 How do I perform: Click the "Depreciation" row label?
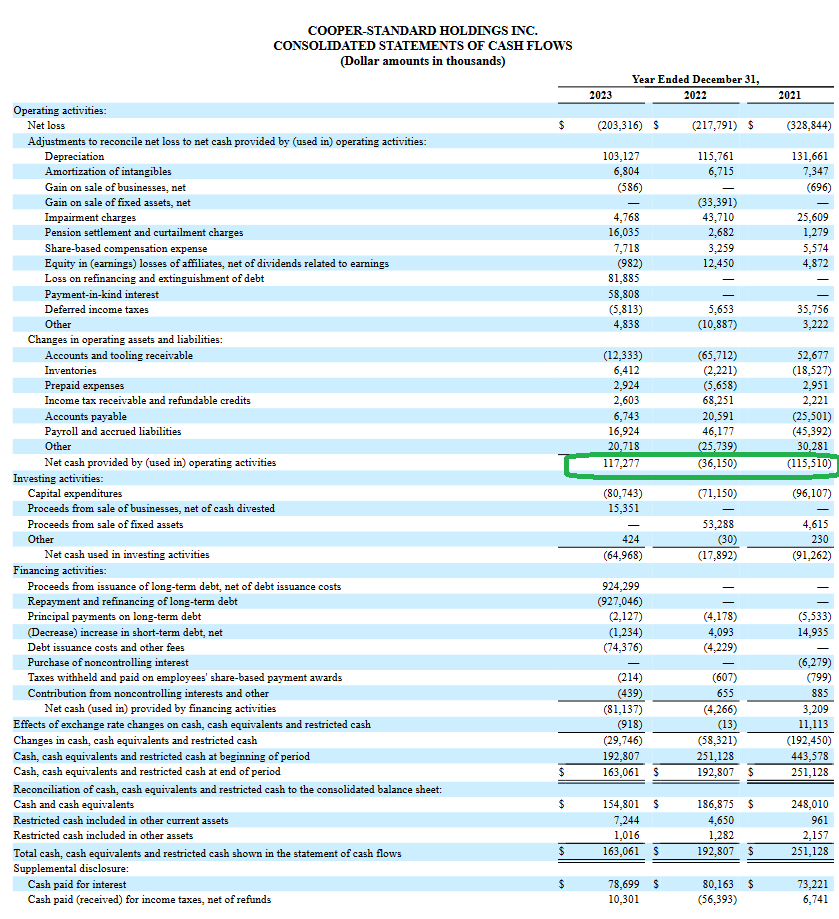(x=74, y=156)
